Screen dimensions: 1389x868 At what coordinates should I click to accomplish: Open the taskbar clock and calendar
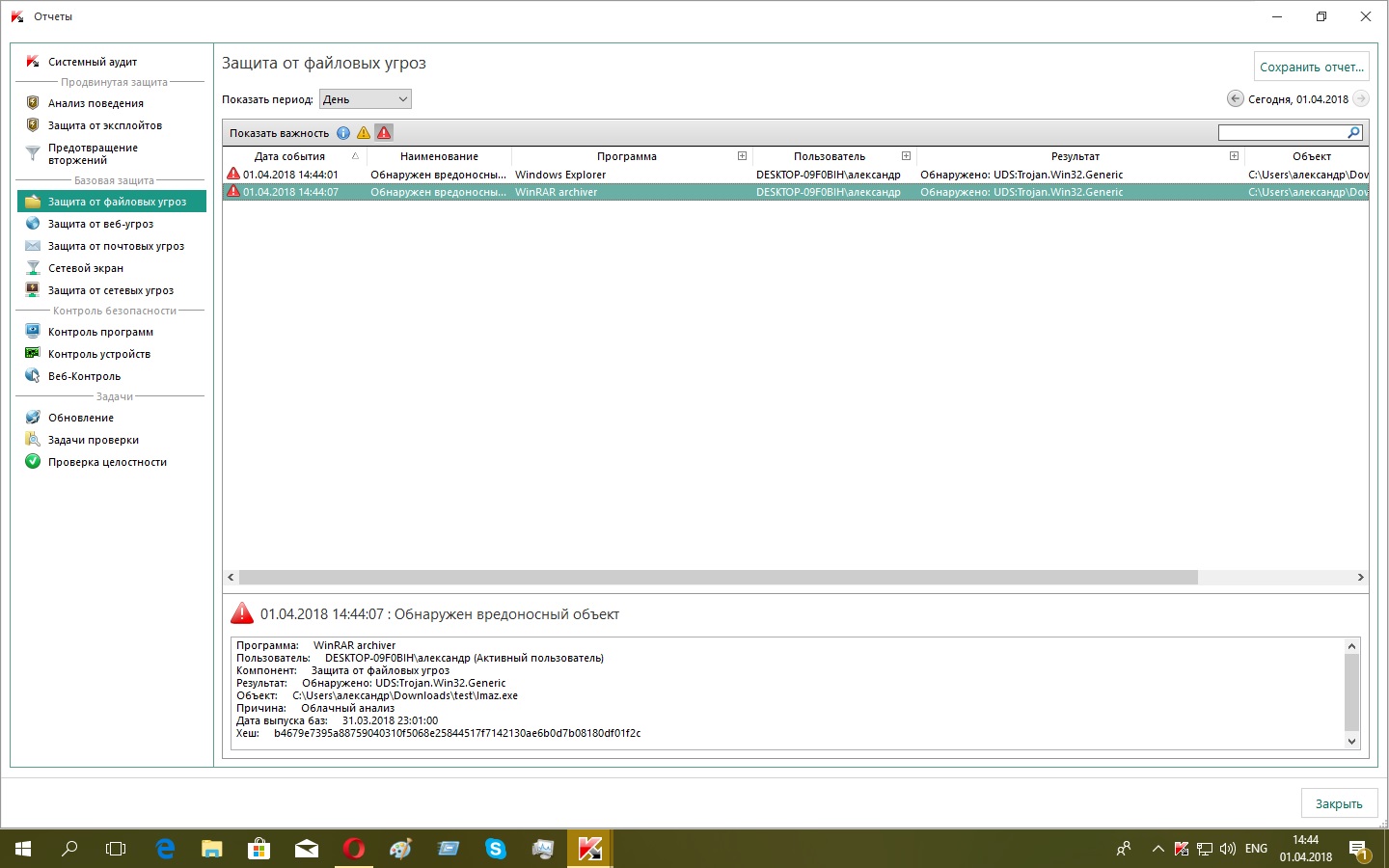1306,849
